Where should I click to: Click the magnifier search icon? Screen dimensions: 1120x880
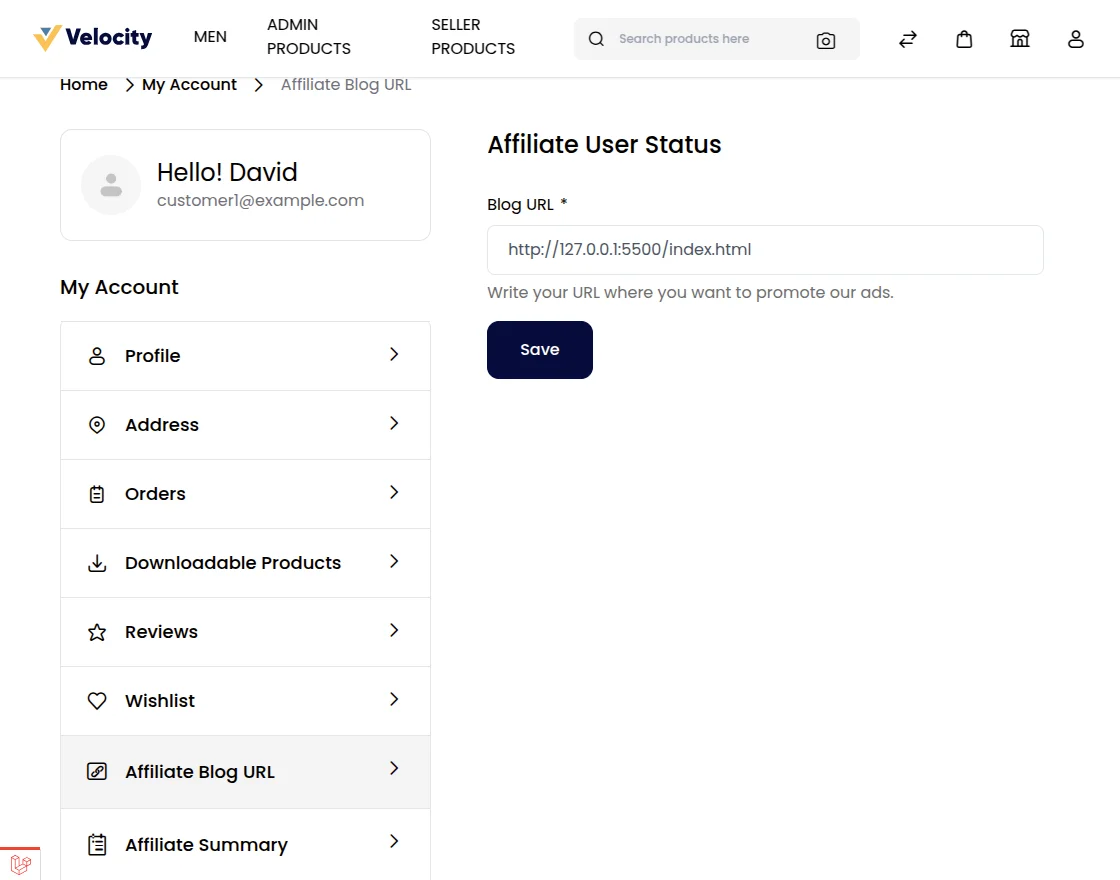point(597,39)
